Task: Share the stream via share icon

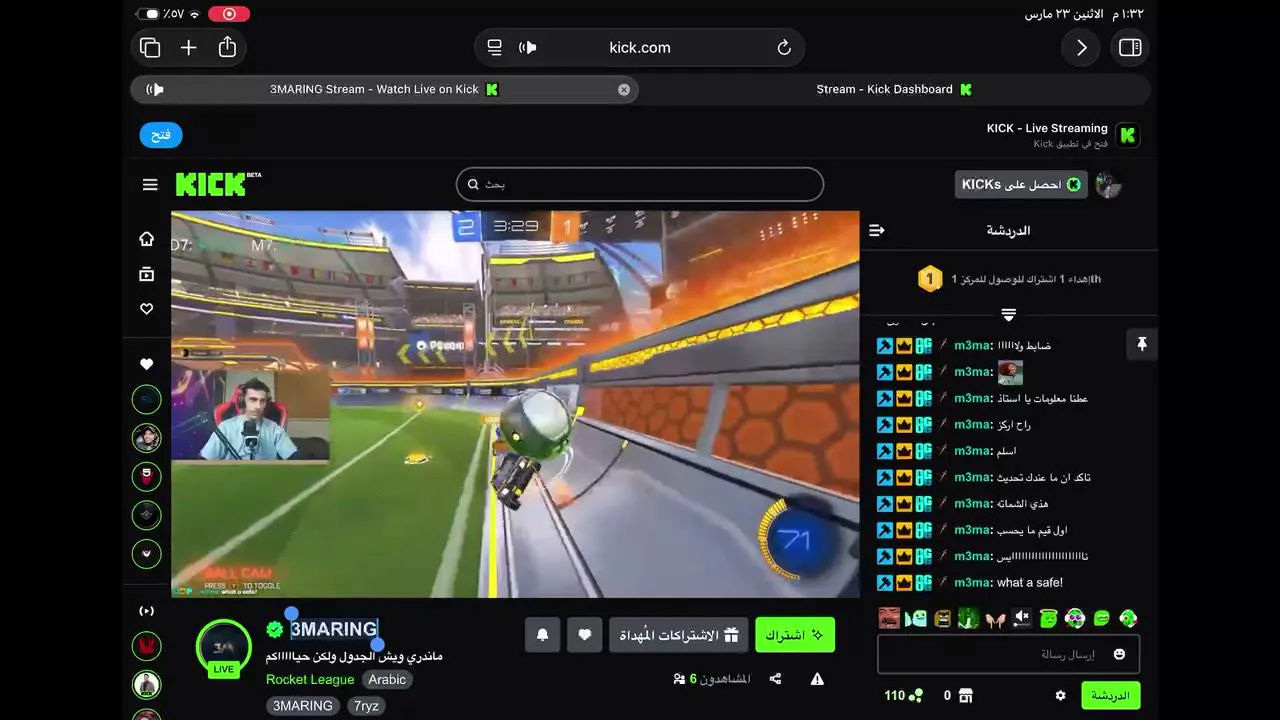Action: pos(775,679)
